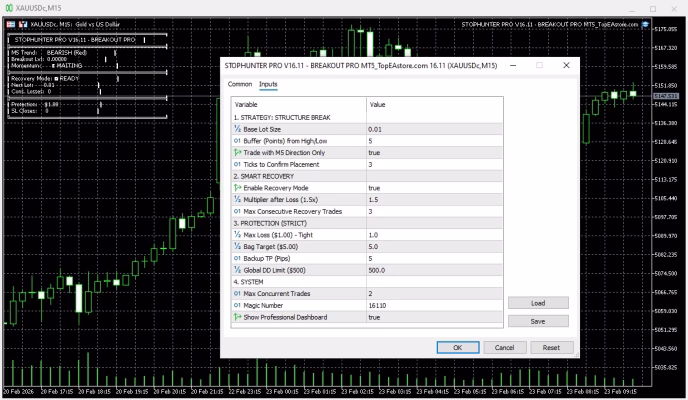
Task: Select the 'Base Lot Size' variable label
Action: click(x=262, y=129)
